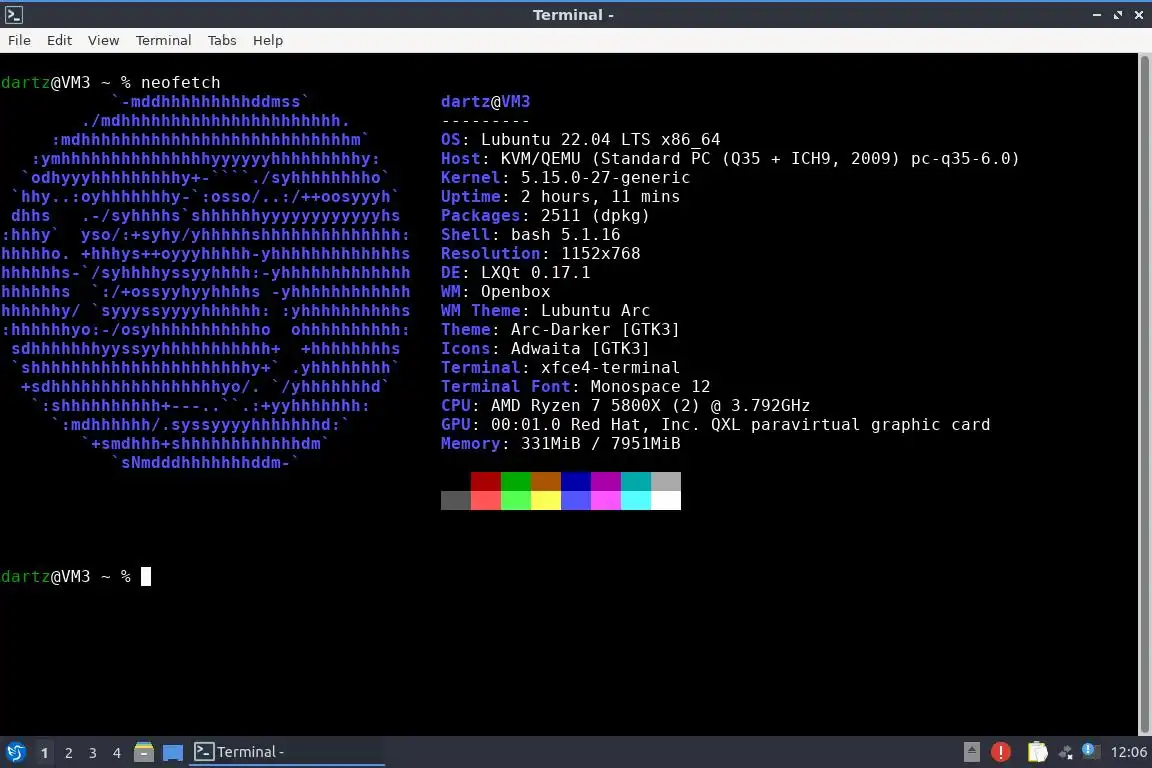
Task: Switch to workspace 1 in pager
Action: [x=44, y=753]
